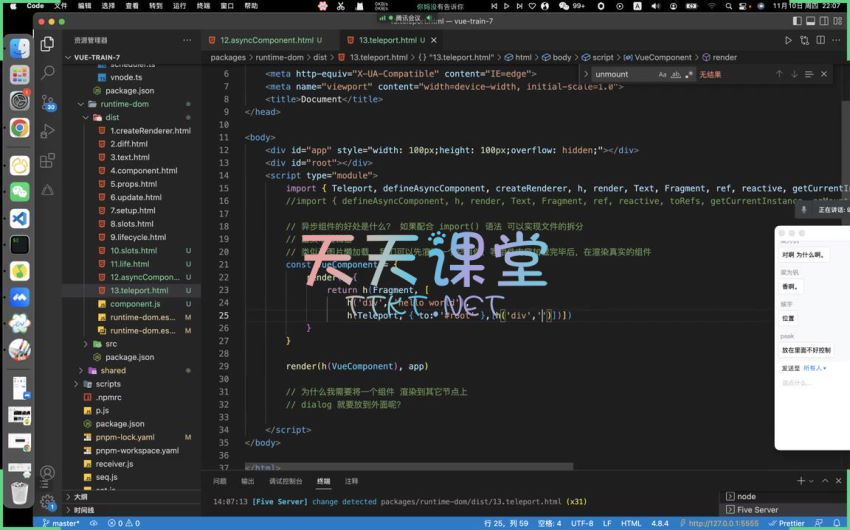Toggle Match Case in find widget
The image size is (850, 530).
(662, 74)
